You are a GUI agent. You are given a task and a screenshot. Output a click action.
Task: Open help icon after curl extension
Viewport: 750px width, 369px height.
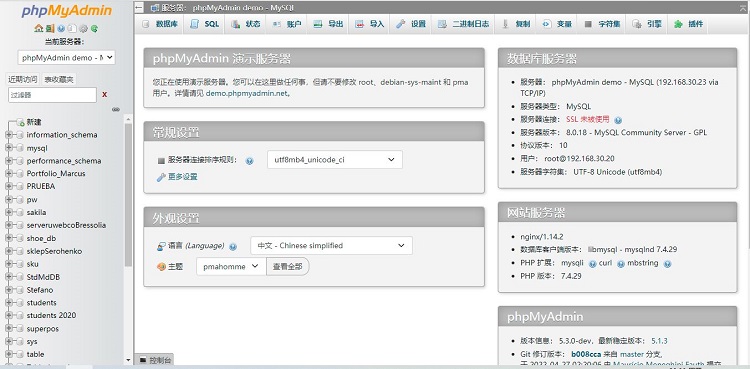click(620, 264)
